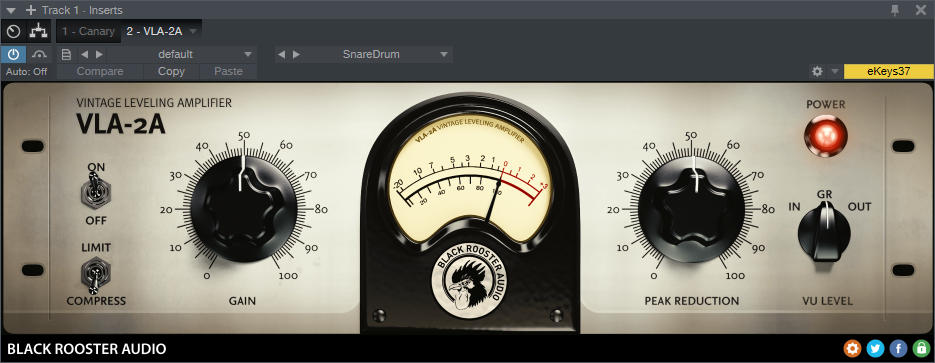Open the dropdown arrow beside 2 - VLA-2A
The image size is (935, 363).
193,31
